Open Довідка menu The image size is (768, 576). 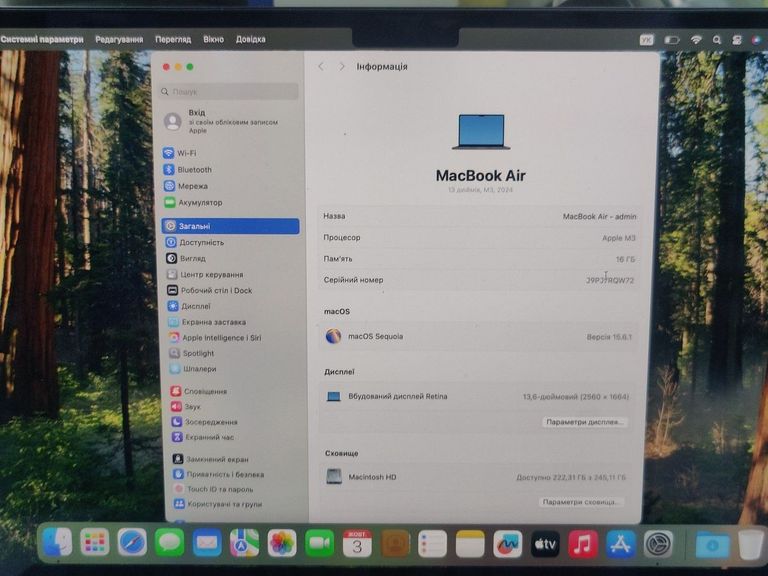[250, 39]
